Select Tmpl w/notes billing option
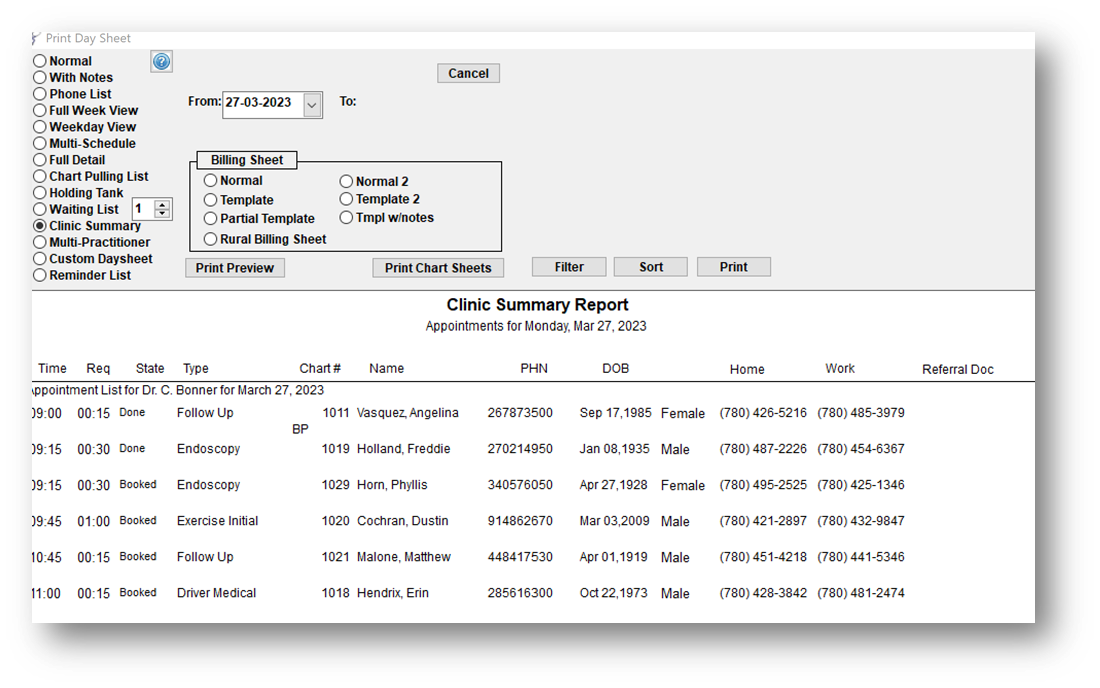The image size is (1100, 688). (346, 217)
